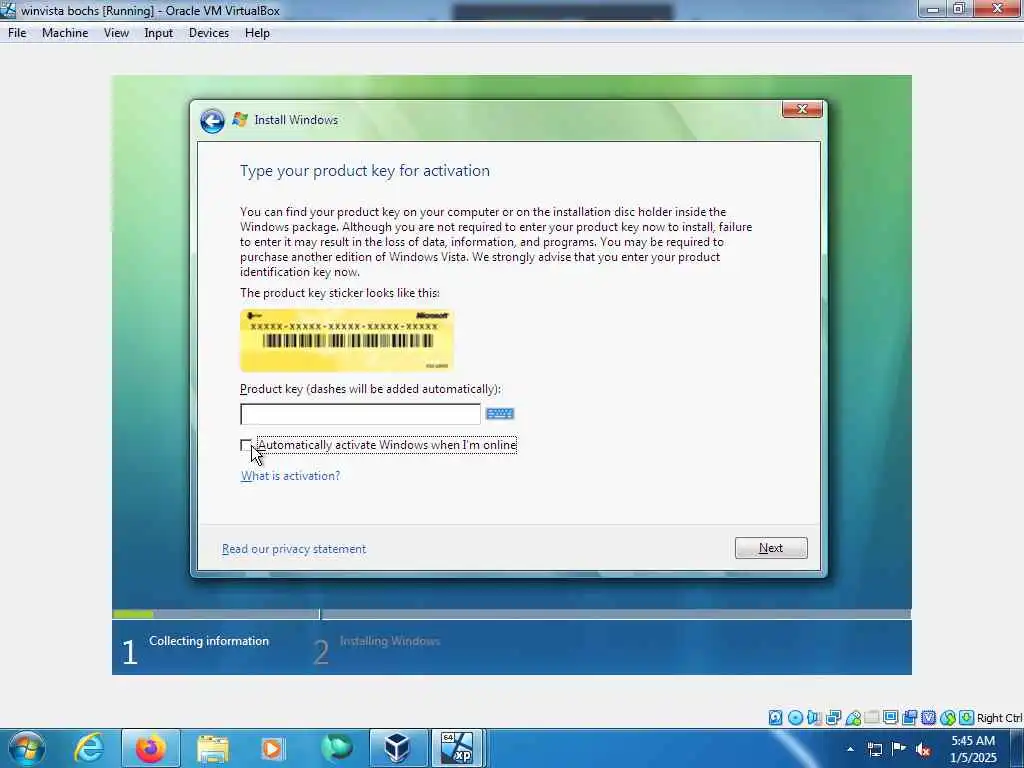Launch Internet Explorer from taskbar
Viewport: 1024px width, 768px height.
coord(89,748)
